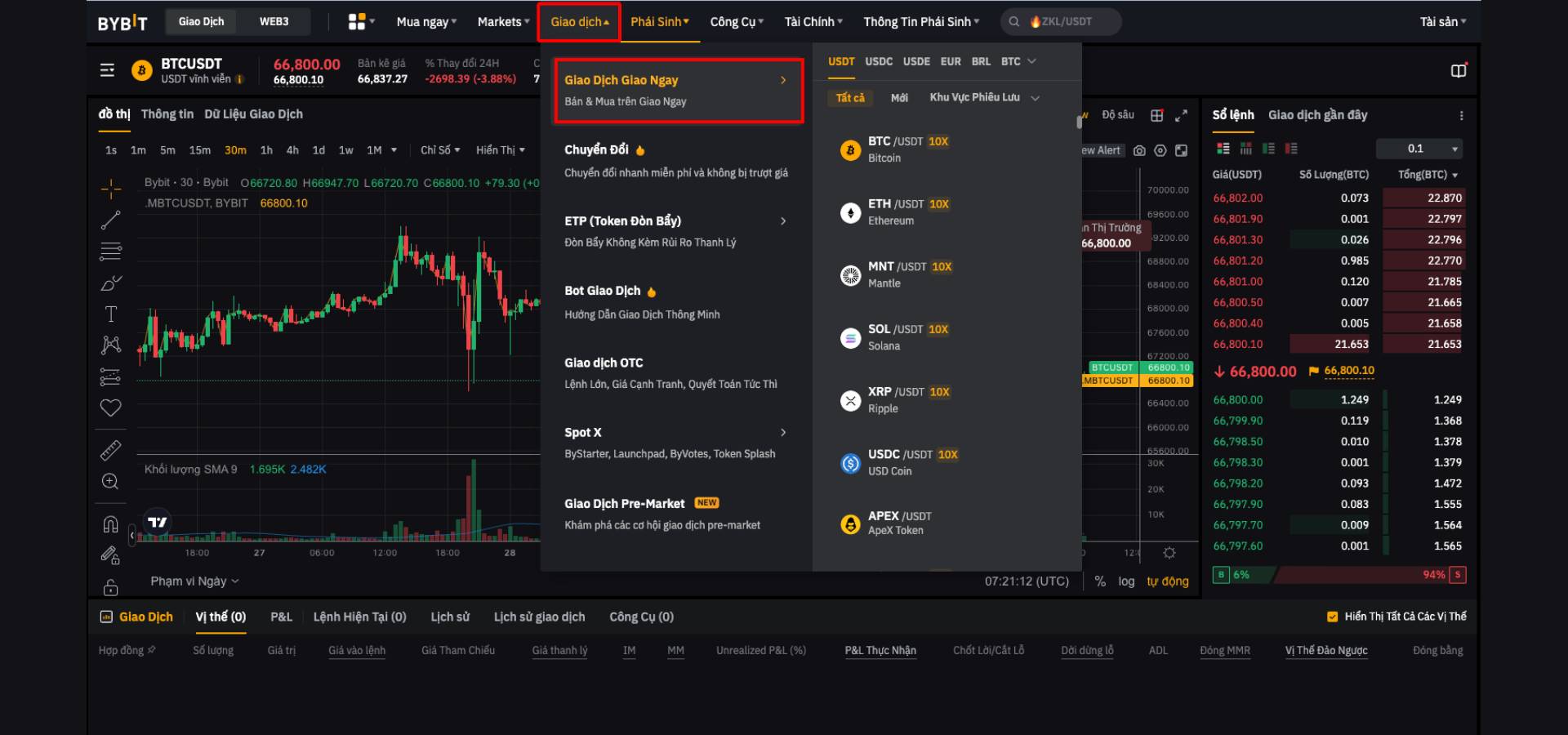The image size is (1568, 735).
Task: Open the hamburger market list icon
Action: (x=107, y=70)
